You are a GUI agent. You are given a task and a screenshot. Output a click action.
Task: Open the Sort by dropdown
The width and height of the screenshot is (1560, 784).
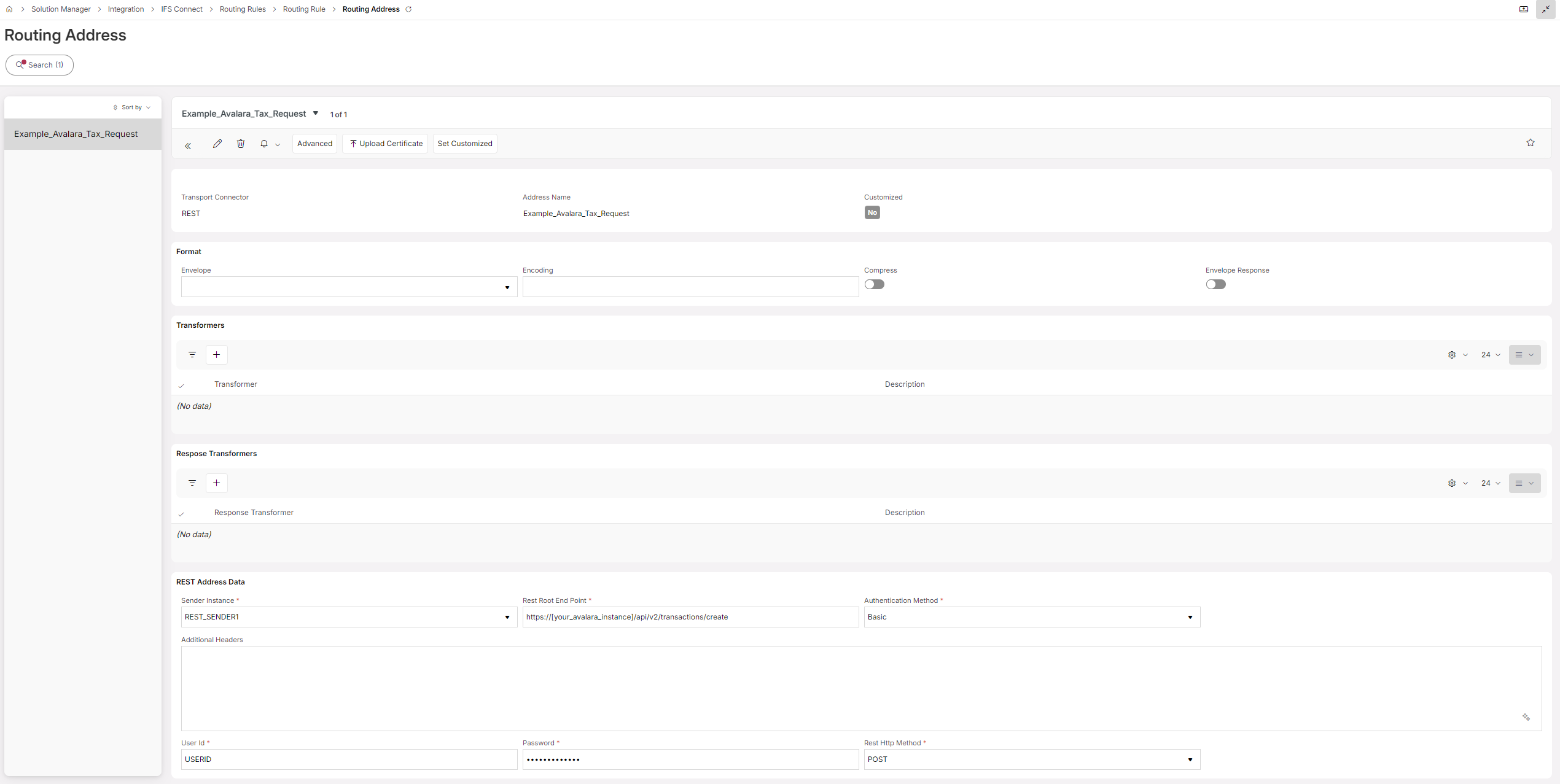(x=132, y=107)
